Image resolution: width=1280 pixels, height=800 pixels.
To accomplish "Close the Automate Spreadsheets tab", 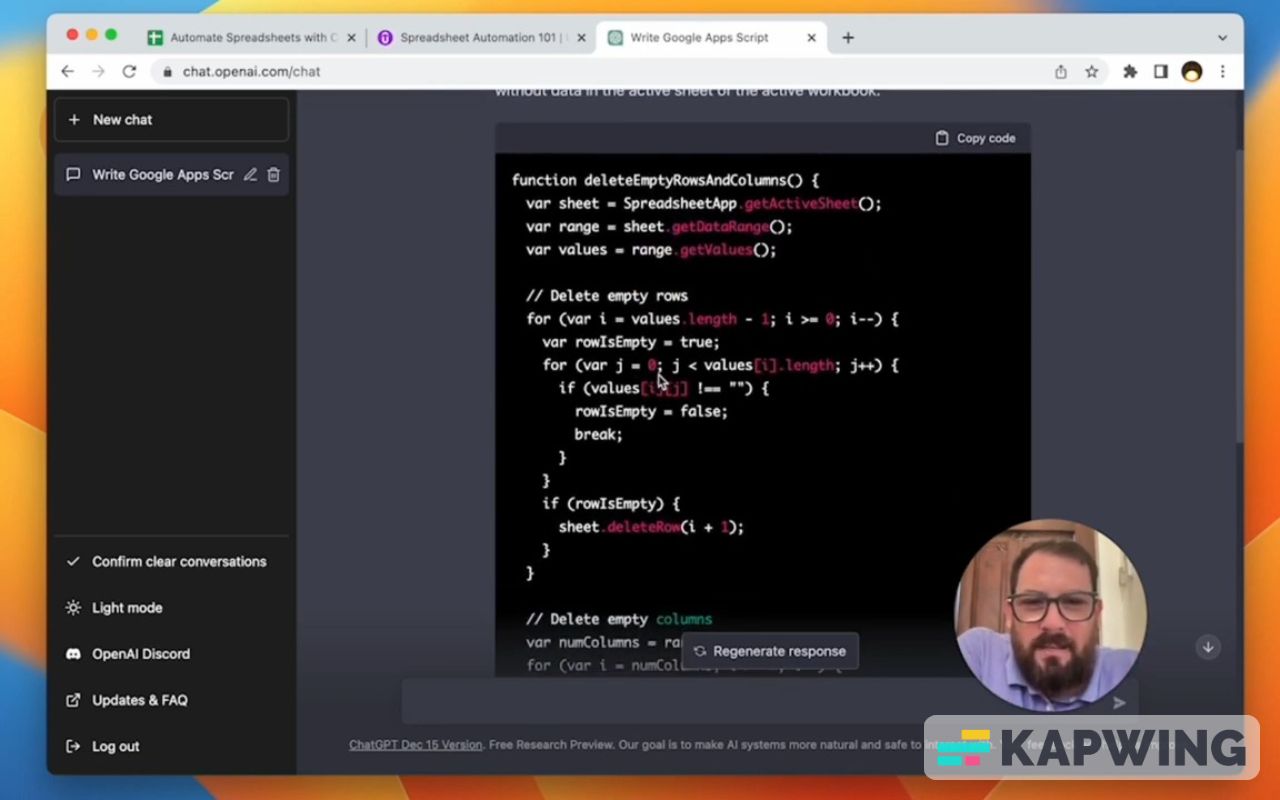I will pyautogui.click(x=351, y=38).
